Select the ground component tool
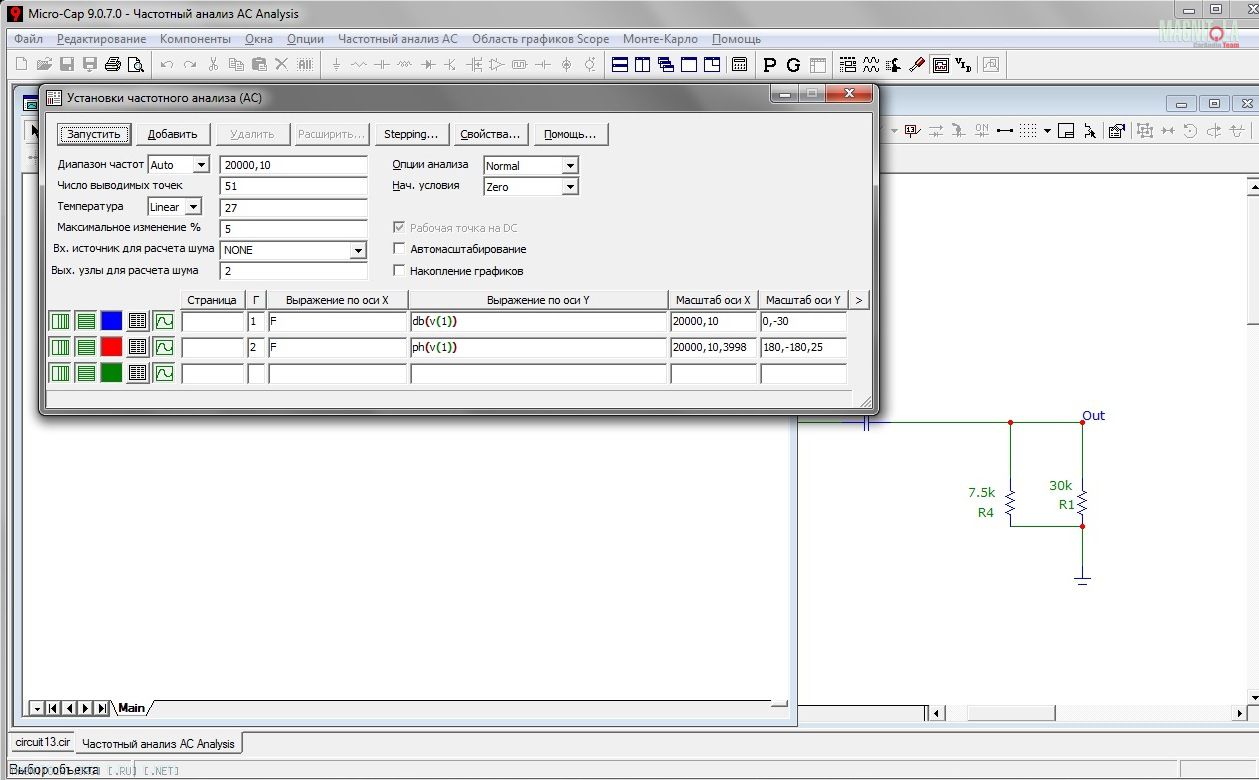This screenshot has height=780, width=1259. point(336,65)
